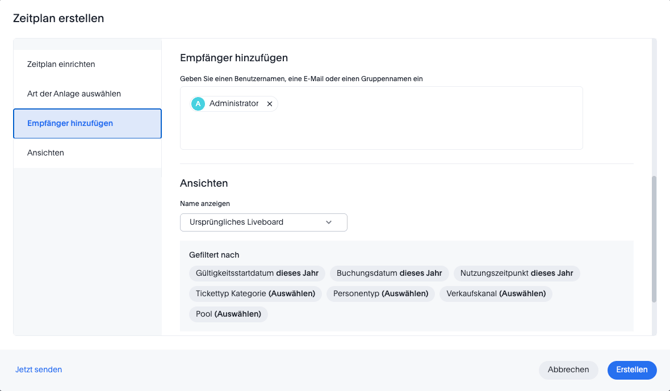Screen dimensions: 670x391
Task: Click the Ansichten section heading in main panel
Action: click(x=204, y=183)
